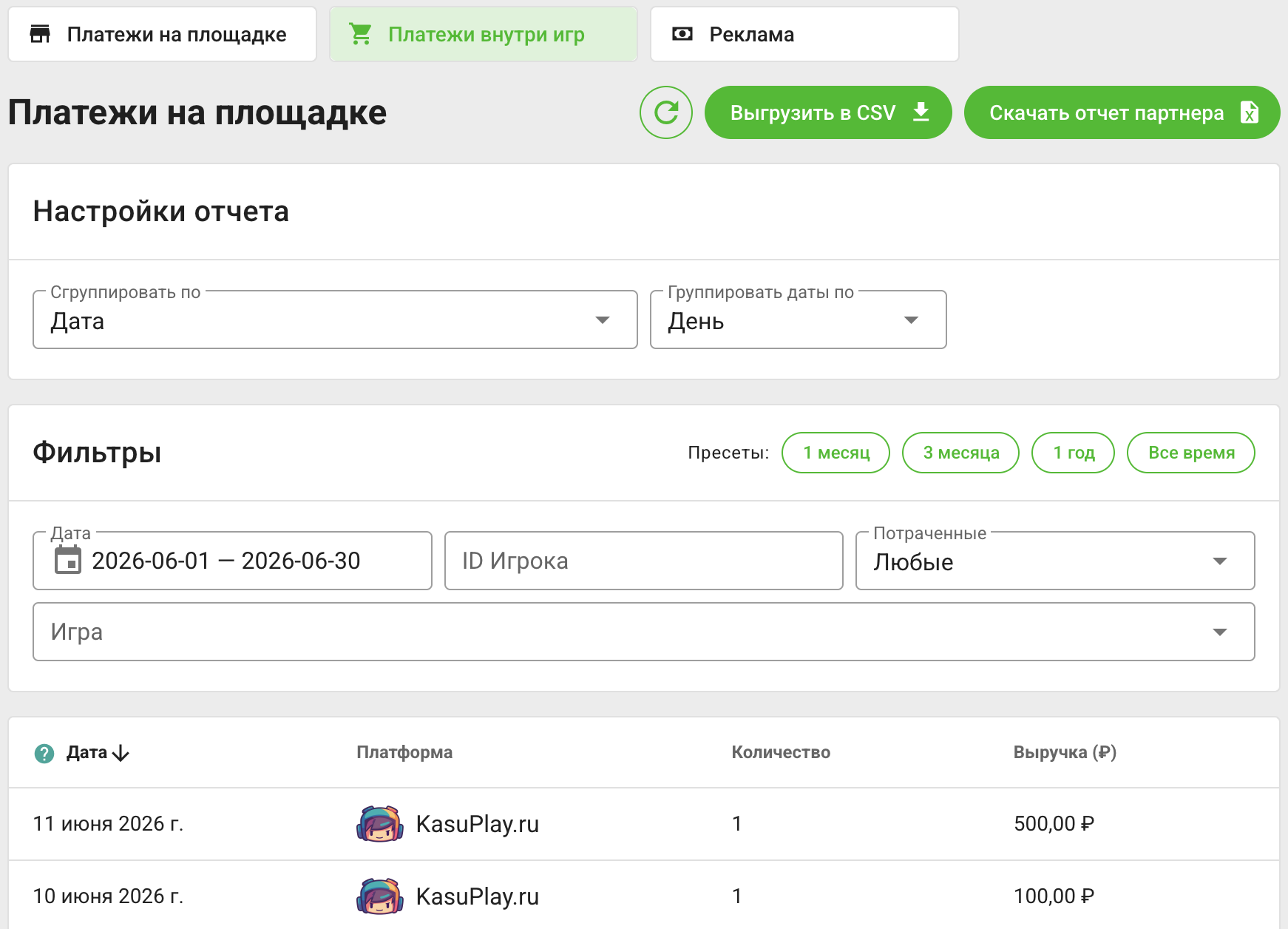Click the 500,00 ₽ revenue cell

pyautogui.click(x=1054, y=823)
